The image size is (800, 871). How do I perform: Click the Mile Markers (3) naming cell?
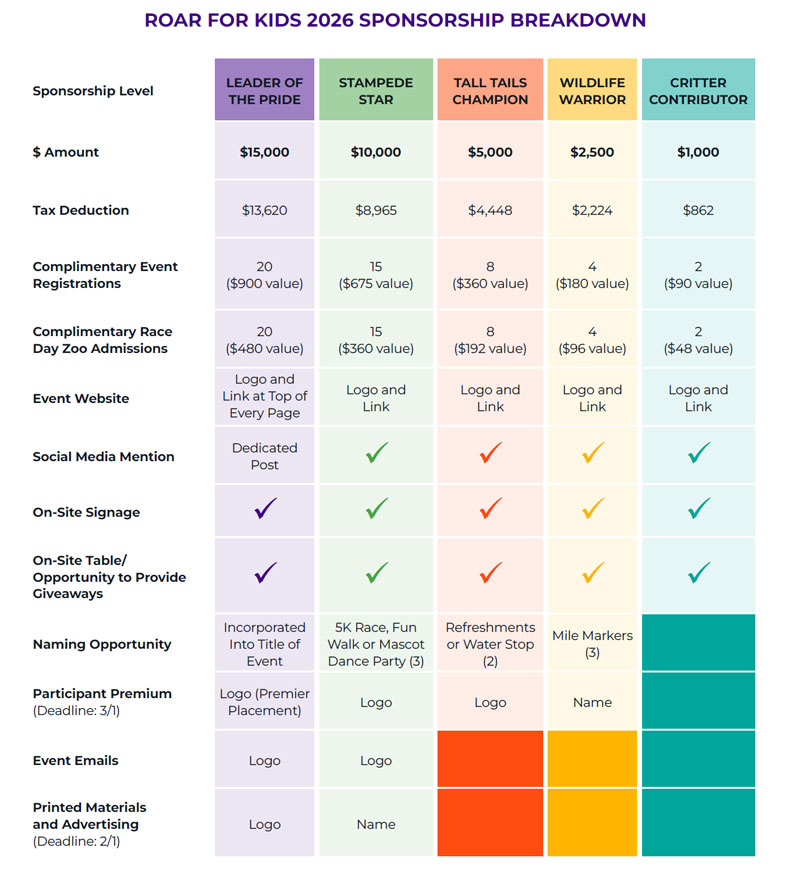(592, 644)
